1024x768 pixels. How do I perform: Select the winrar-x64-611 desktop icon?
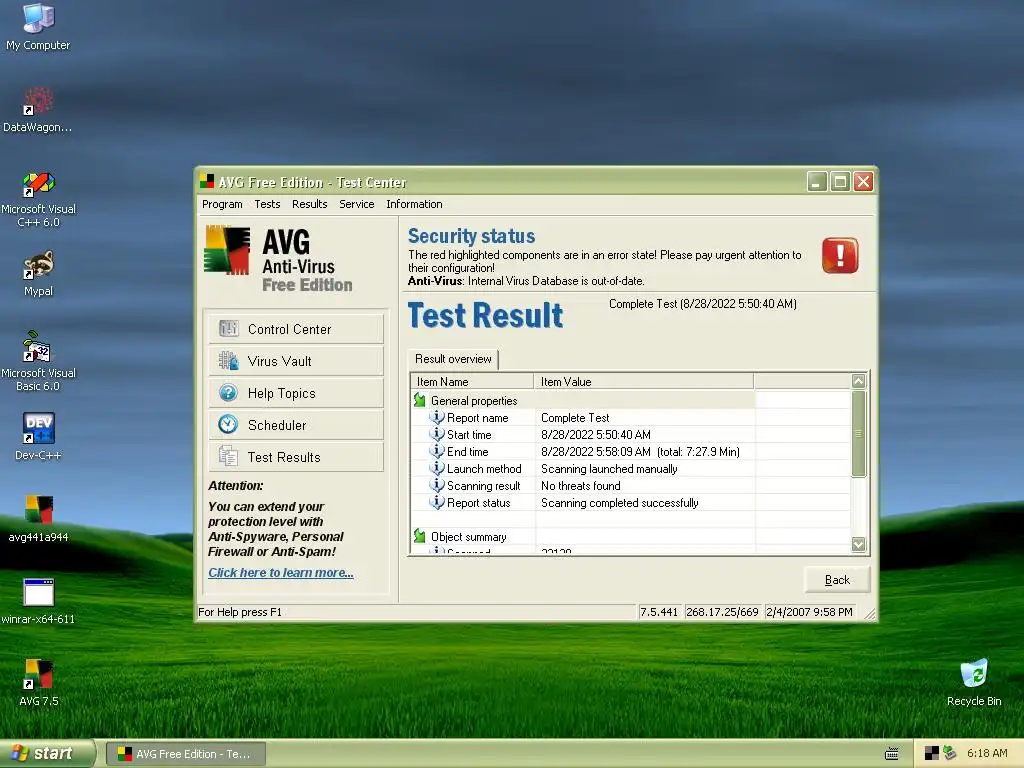pyautogui.click(x=38, y=601)
